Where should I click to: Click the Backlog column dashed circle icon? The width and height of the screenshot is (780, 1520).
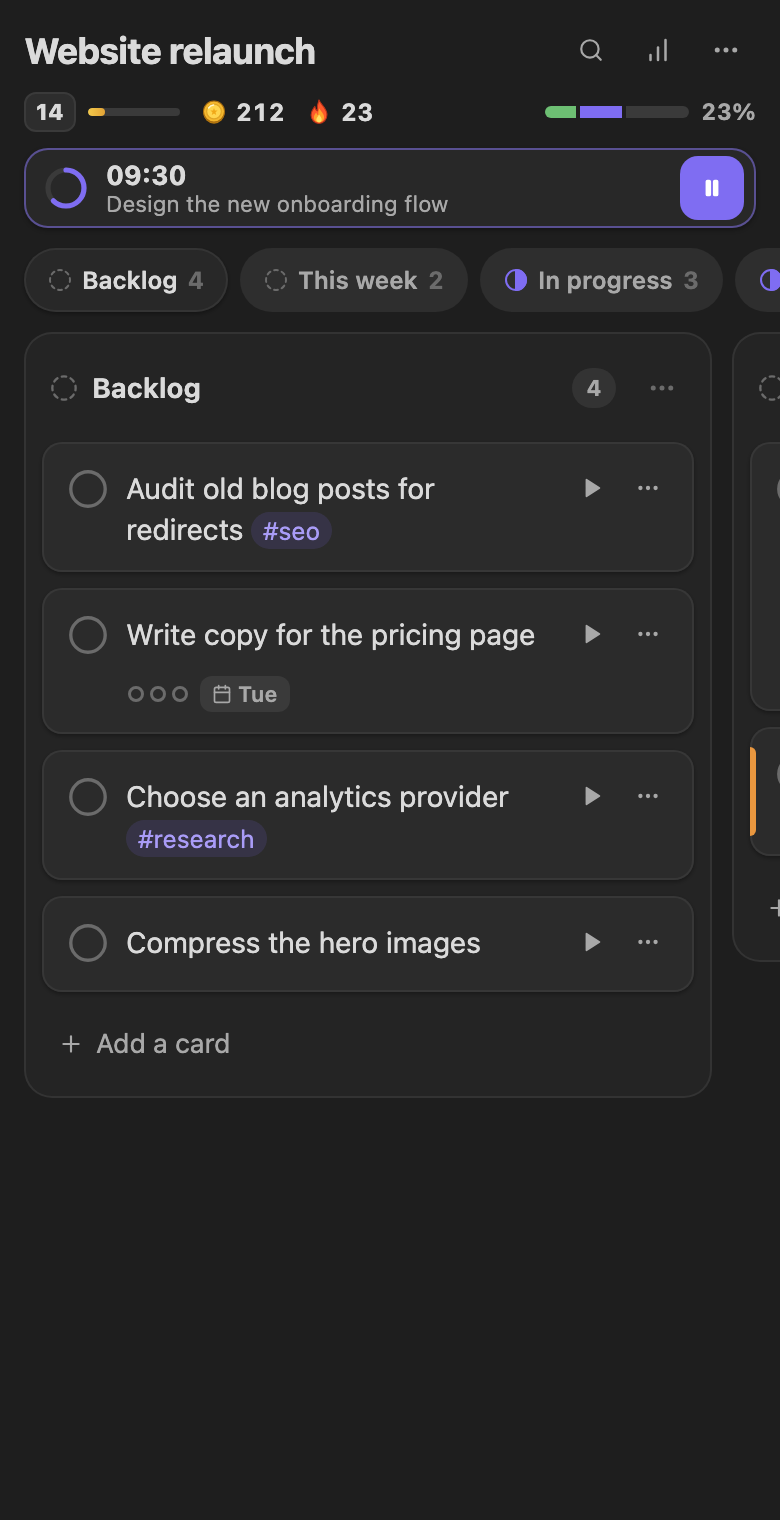64,388
